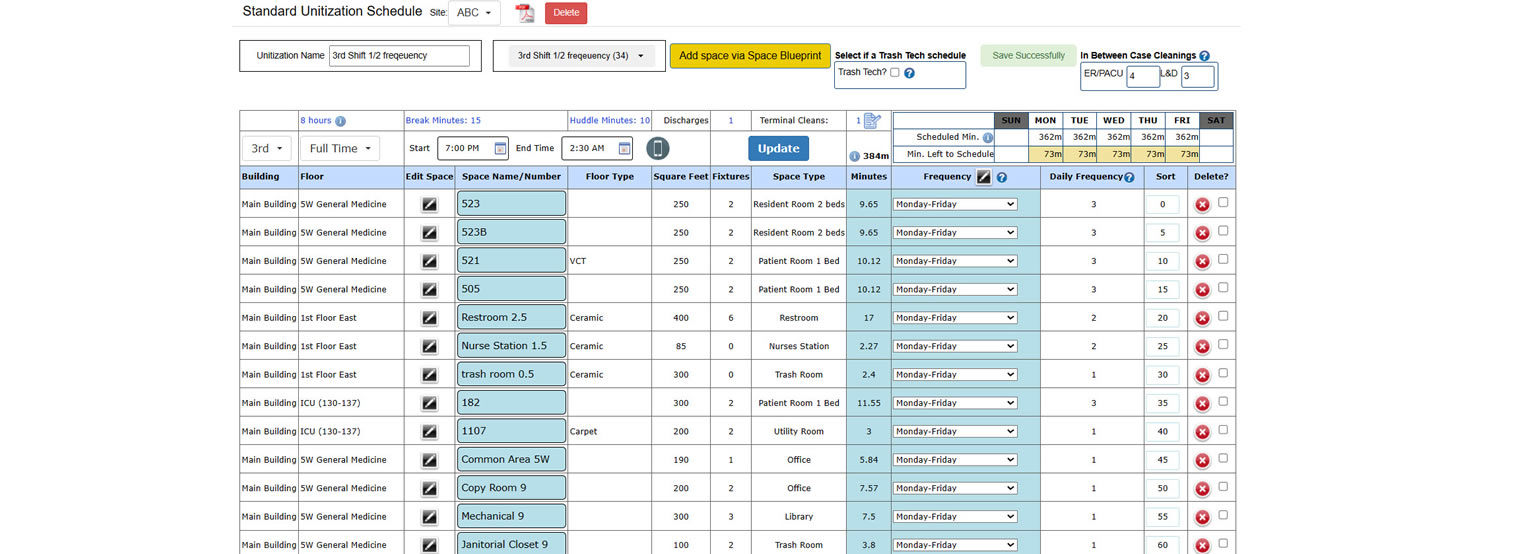Open Daily Frequency help icon

click(x=1129, y=177)
